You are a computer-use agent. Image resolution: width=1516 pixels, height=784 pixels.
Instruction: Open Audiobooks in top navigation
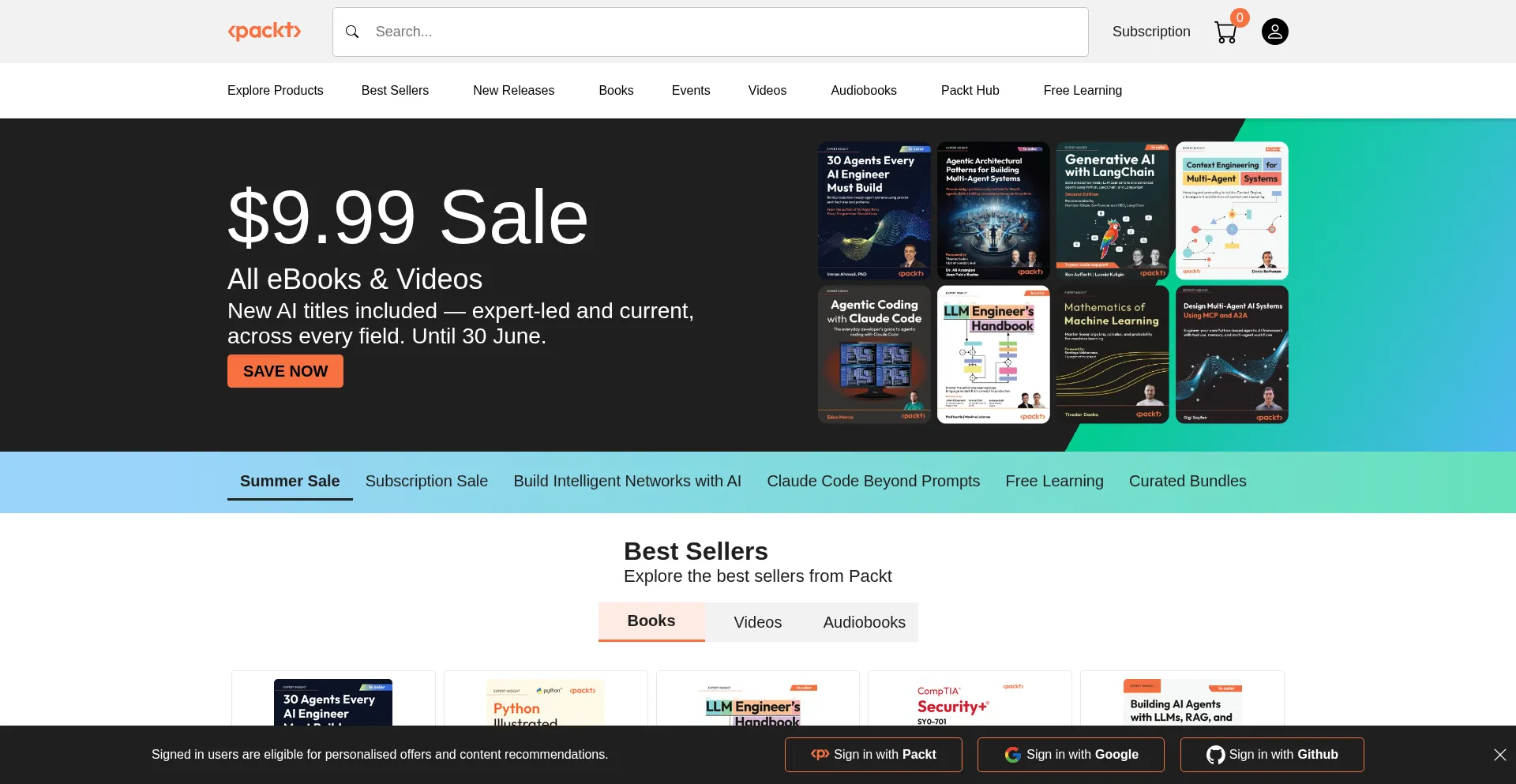864,90
